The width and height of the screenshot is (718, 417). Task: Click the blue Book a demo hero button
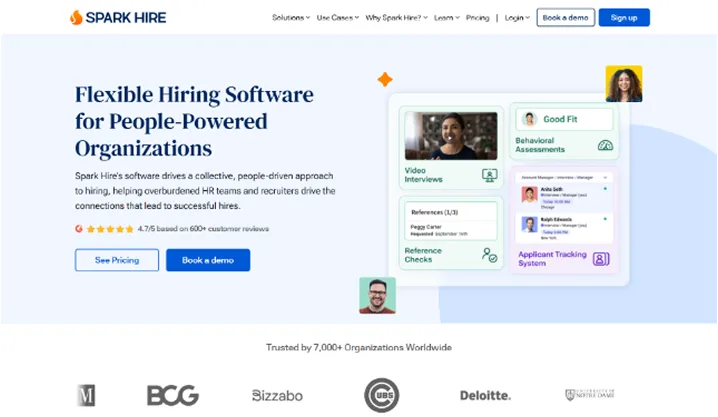pos(208,260)
